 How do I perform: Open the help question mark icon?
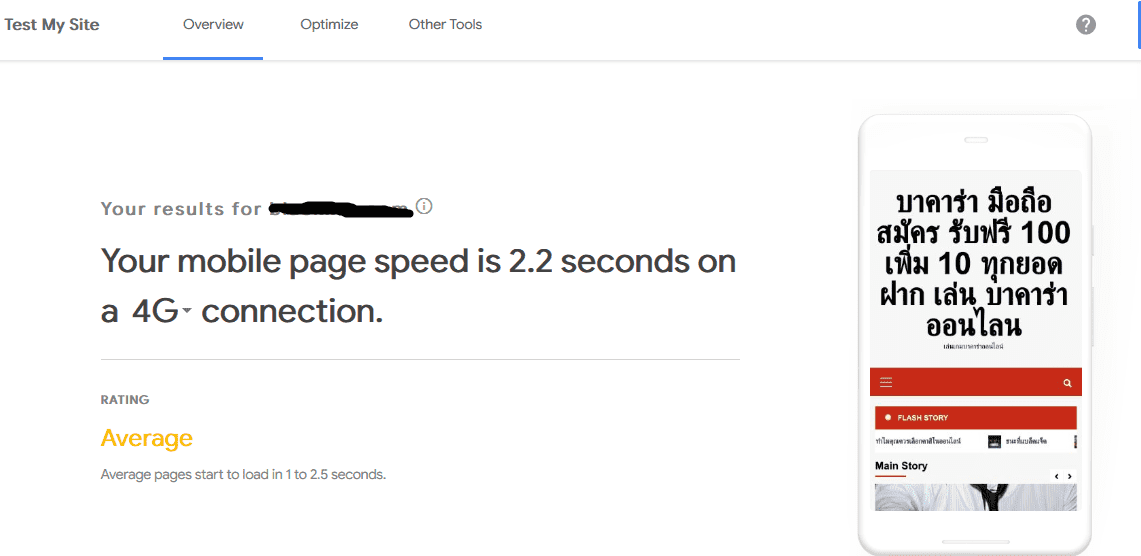1086,25
